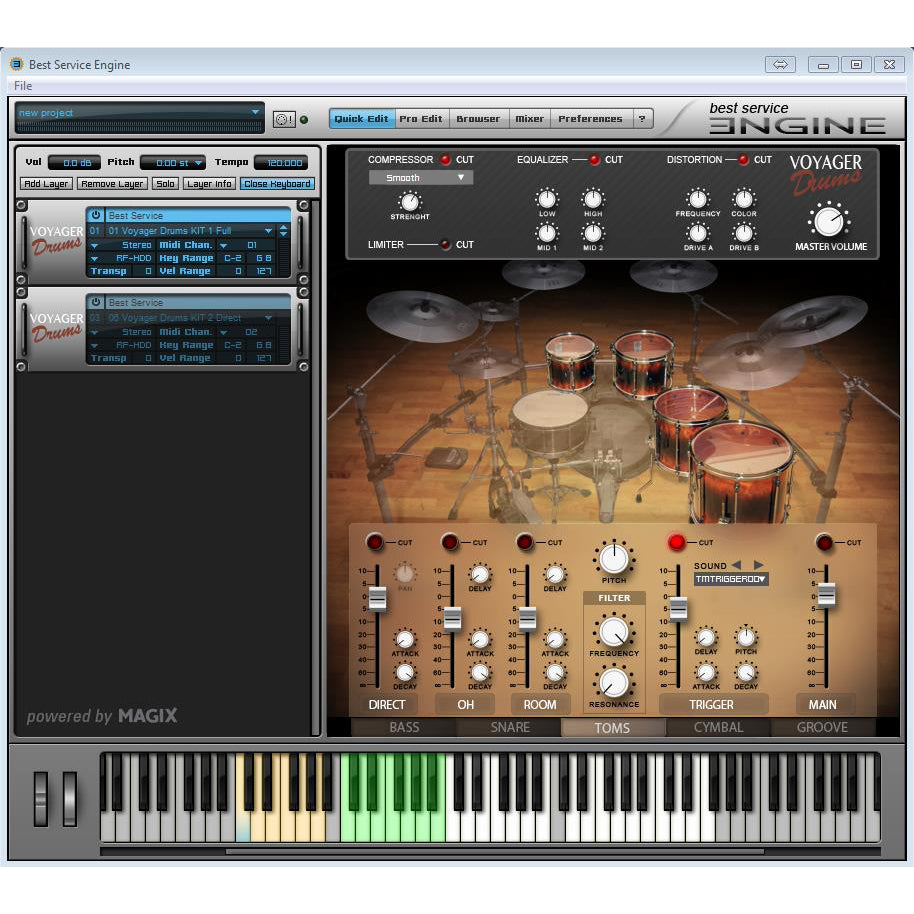The image size is (914, 914).
Task: Click the distortion Color knob
Action: pos(743,198)
